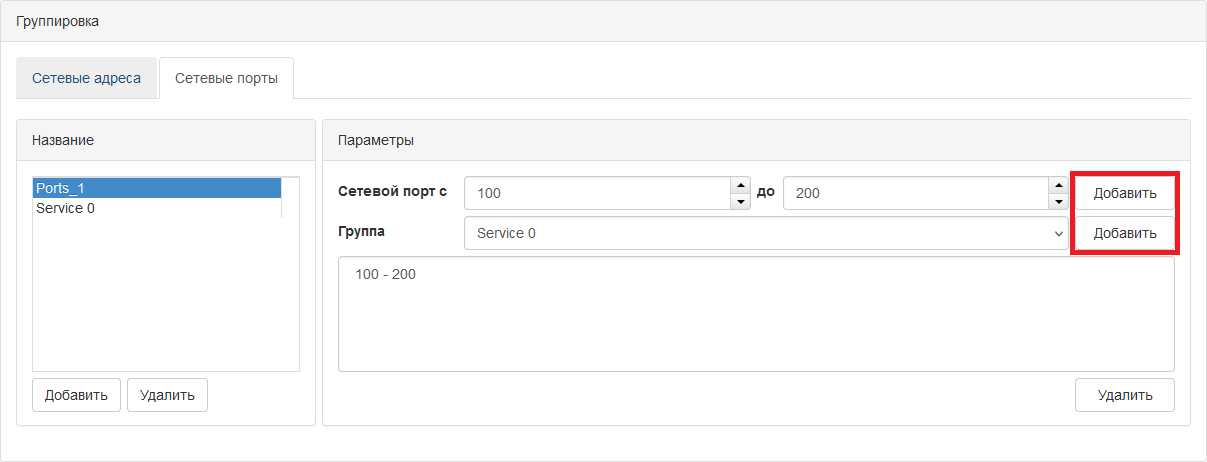
Task: Click Добавить next to the Группа dropdown
Action: [1125, 233]
